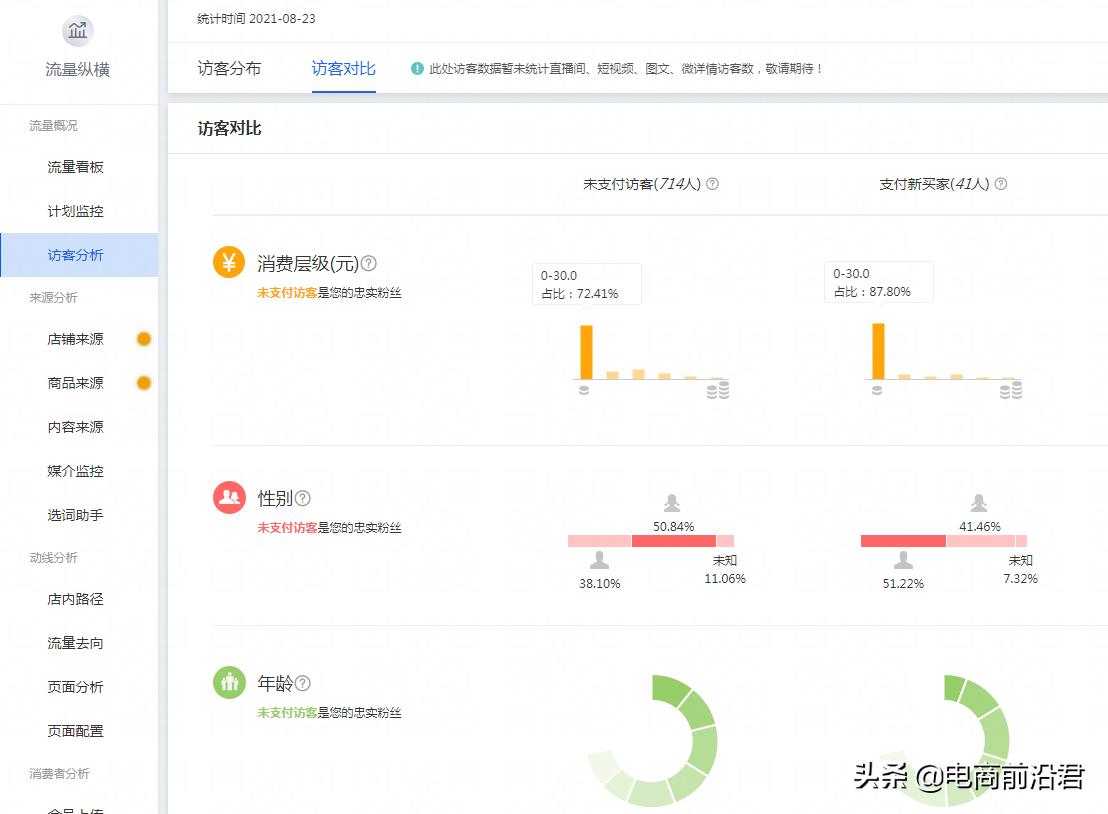Viewport: 1108px width, 814px height.
Task: Click 未知 11.06% label
Action: [x=725, y=570]
